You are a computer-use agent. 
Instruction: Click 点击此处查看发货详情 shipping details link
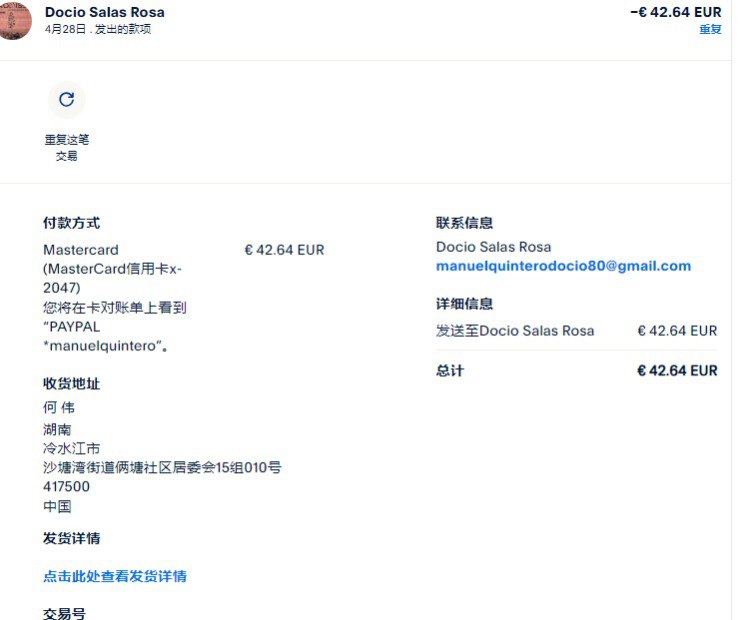[x=115, y=576]
